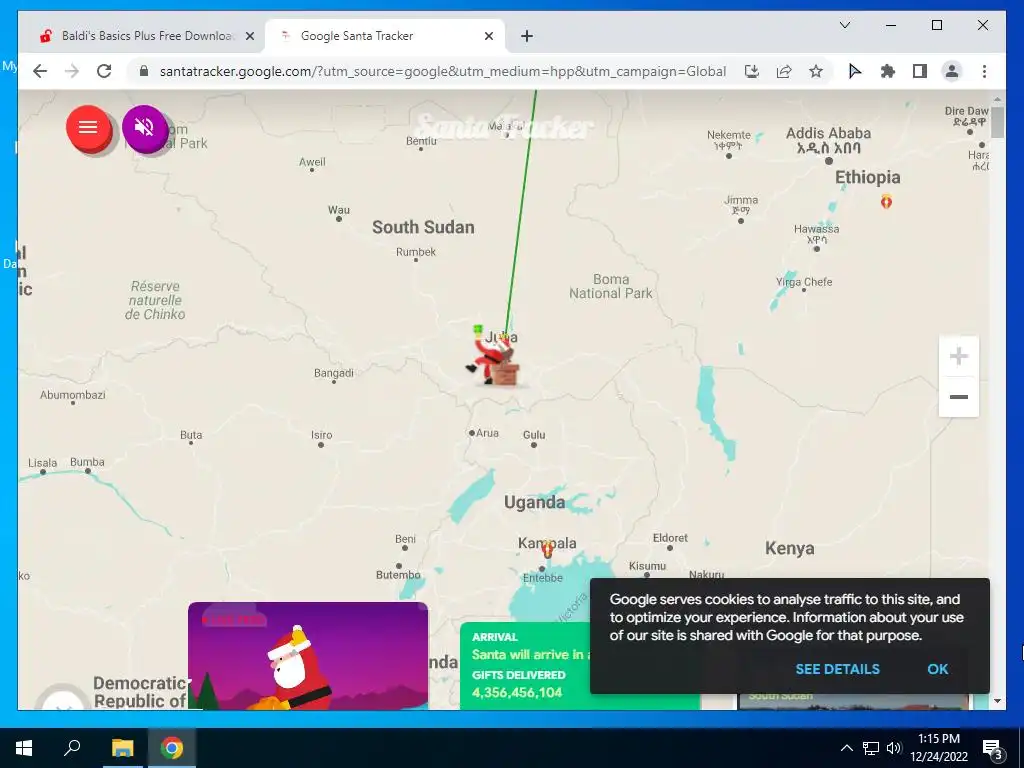The height and width of the screenshot is (768, 1024).
Task: Toggle the purple mute sound button
Action: (x=144, y=127)
